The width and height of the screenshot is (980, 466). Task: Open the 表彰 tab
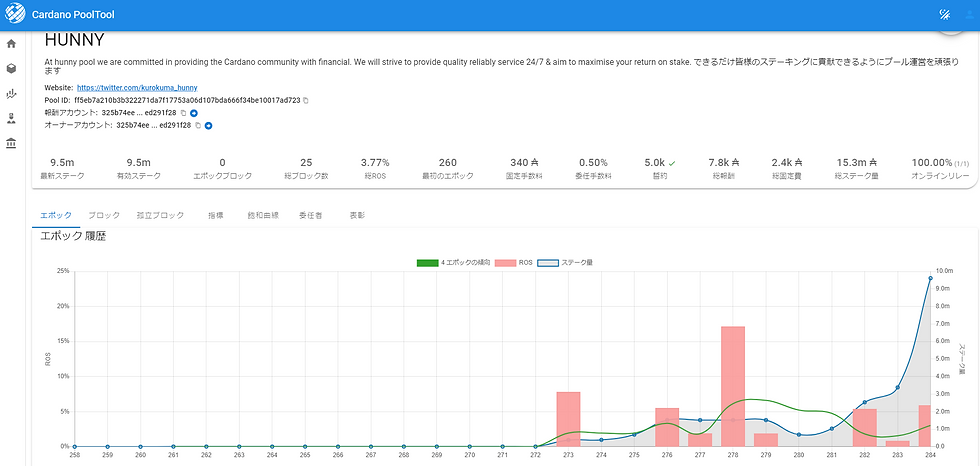357,216
